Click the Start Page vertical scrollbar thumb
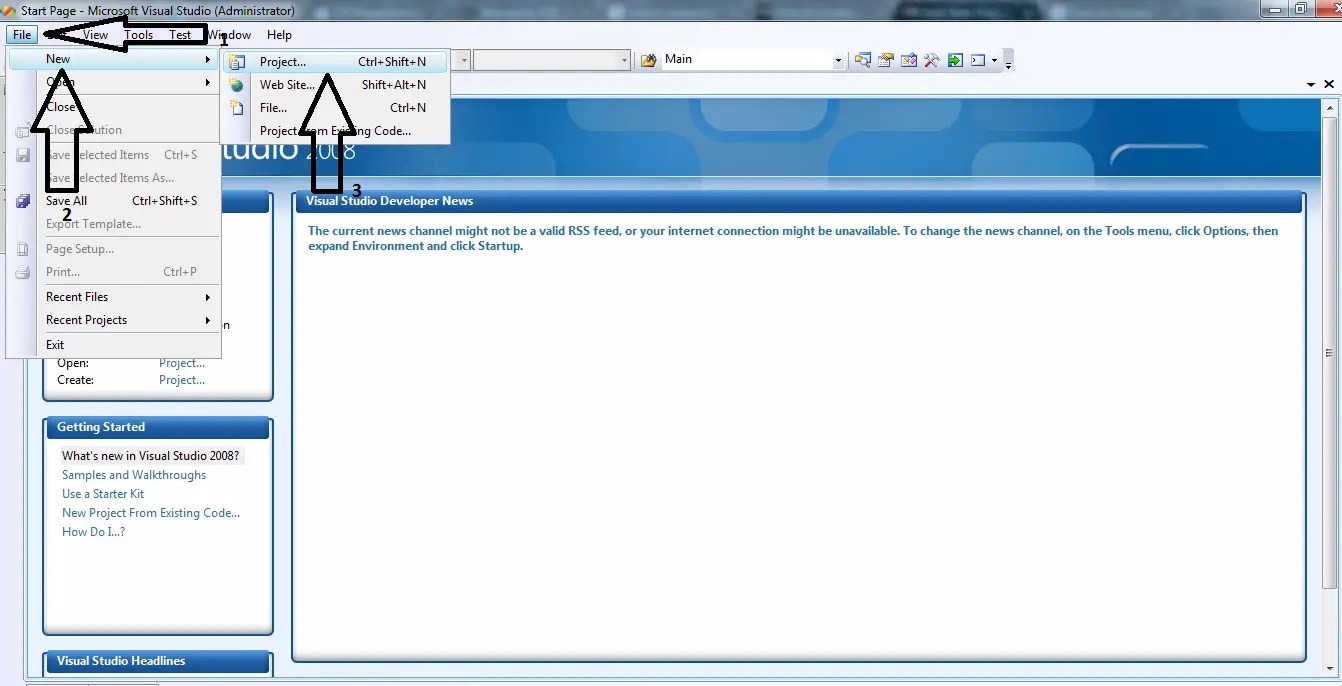 click(1329, 353)
